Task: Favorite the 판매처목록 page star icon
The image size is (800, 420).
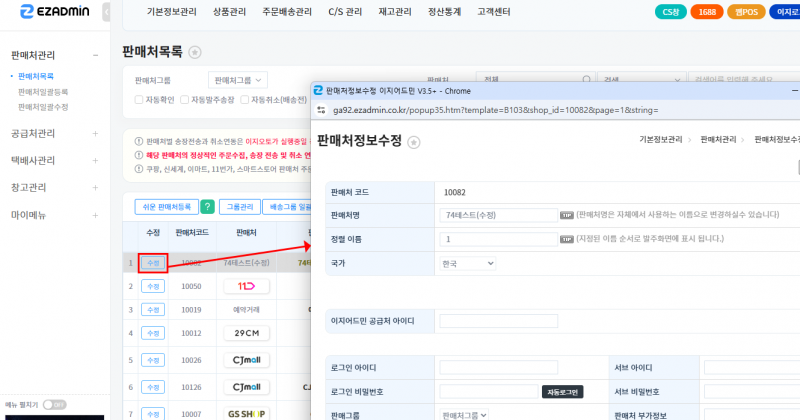Action: coord(195,52)
